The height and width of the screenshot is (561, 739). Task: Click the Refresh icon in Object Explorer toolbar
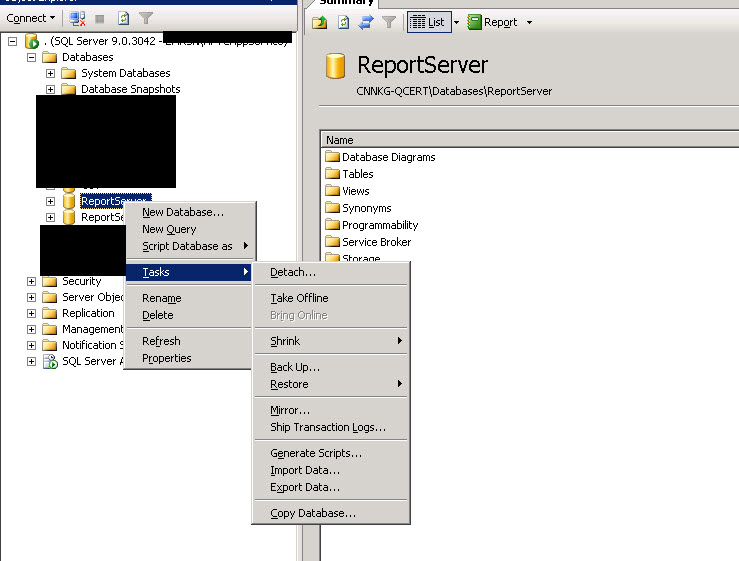(x=123, y=18)
